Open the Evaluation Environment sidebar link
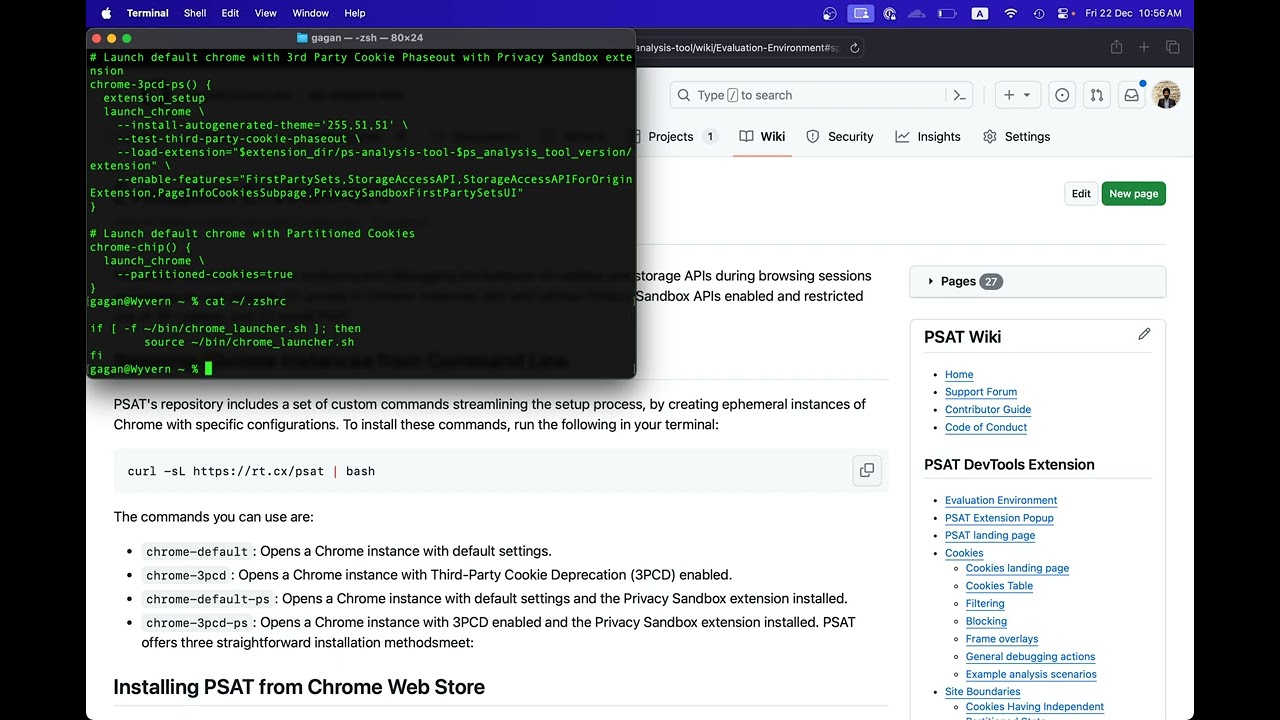The image size is (1280, 720). [x=1001, y=500]
